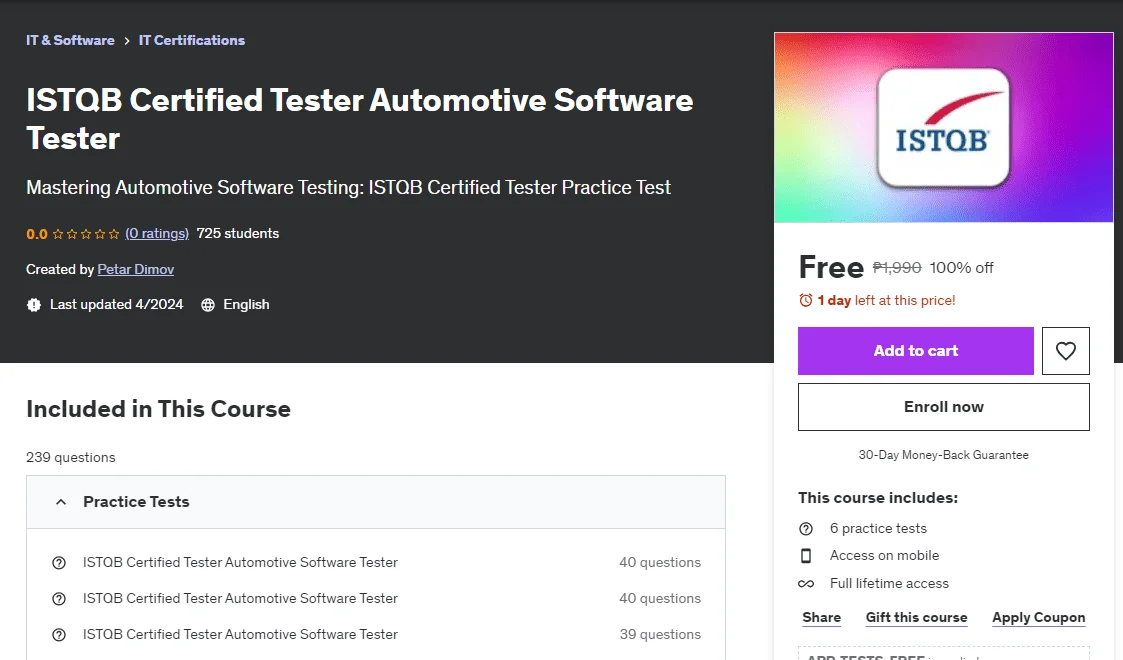Click question icon of second practice test row
Viewport: 1123px width, 660px height.
pyautogui.click(x=59, y=599)
